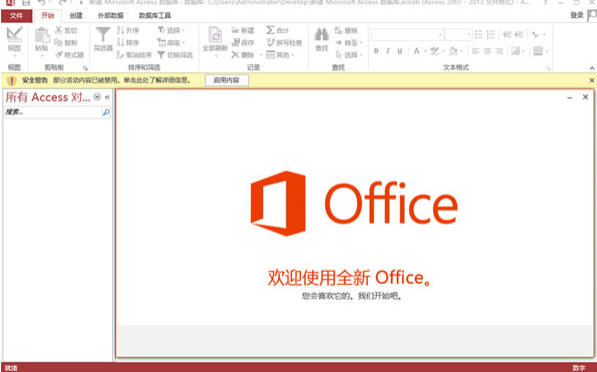Center align text

click(487, 51)
